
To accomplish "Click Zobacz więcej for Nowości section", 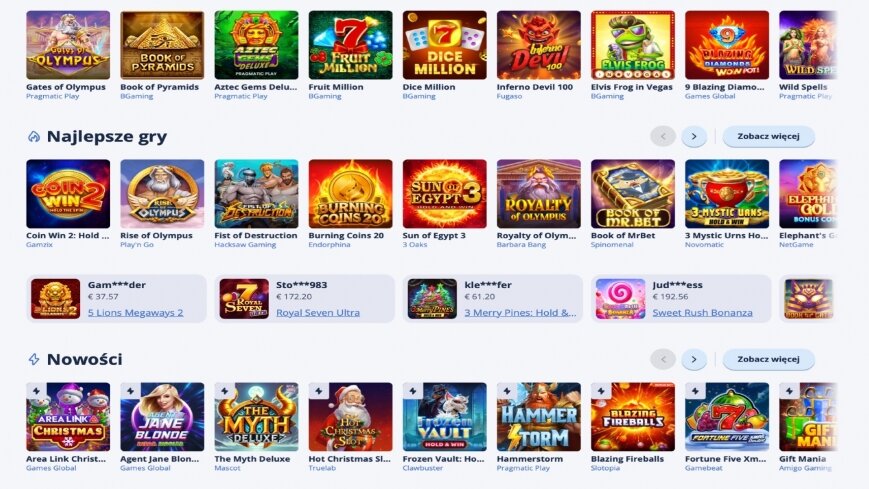I will point(769,359).
